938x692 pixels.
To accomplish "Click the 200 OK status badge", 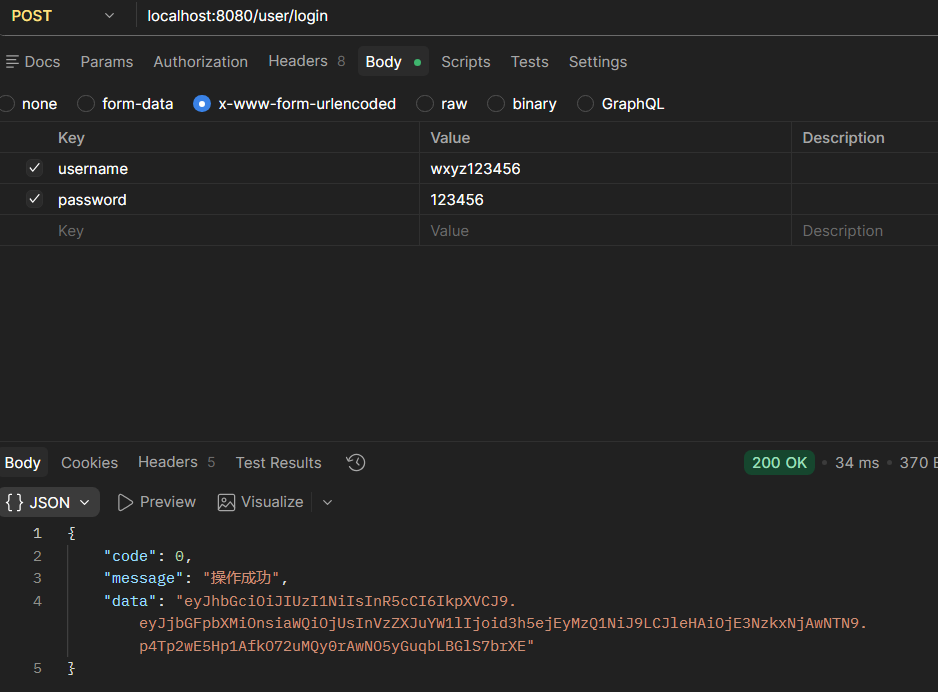I will point(779,462).
